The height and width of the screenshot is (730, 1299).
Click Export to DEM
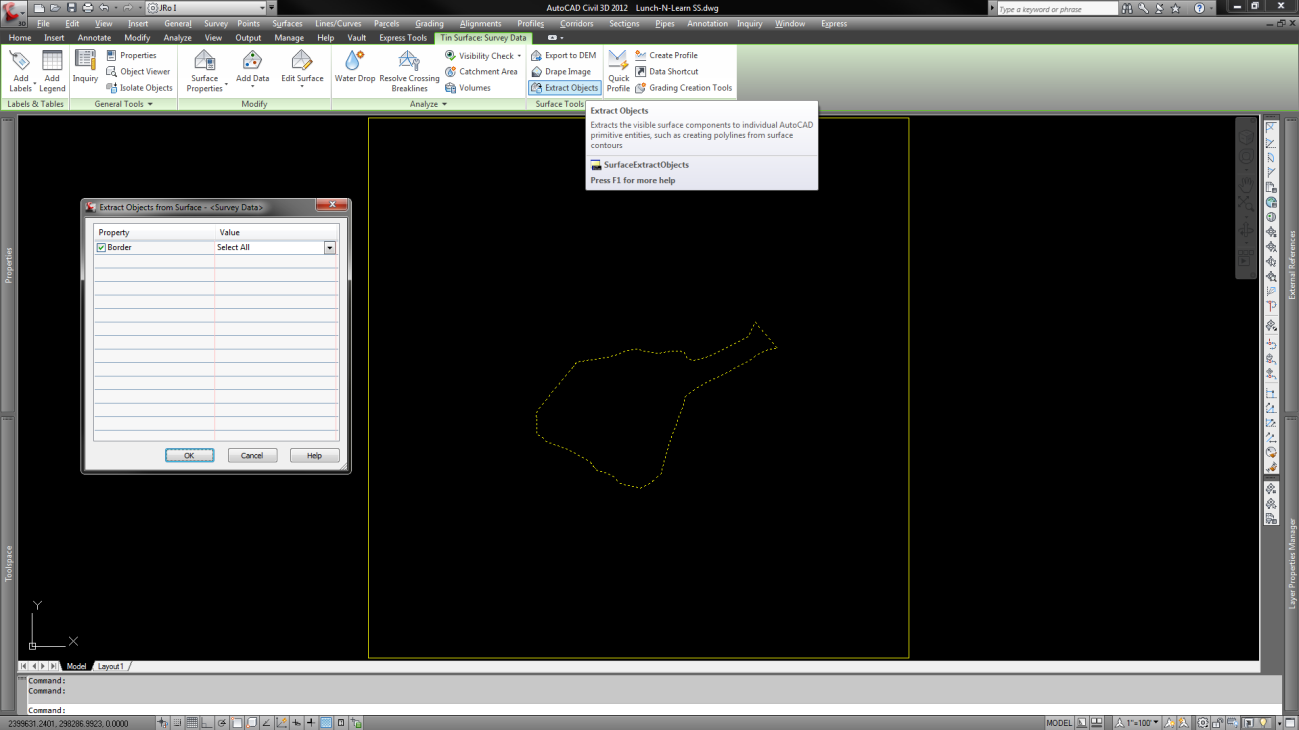(x=563, y=55)
